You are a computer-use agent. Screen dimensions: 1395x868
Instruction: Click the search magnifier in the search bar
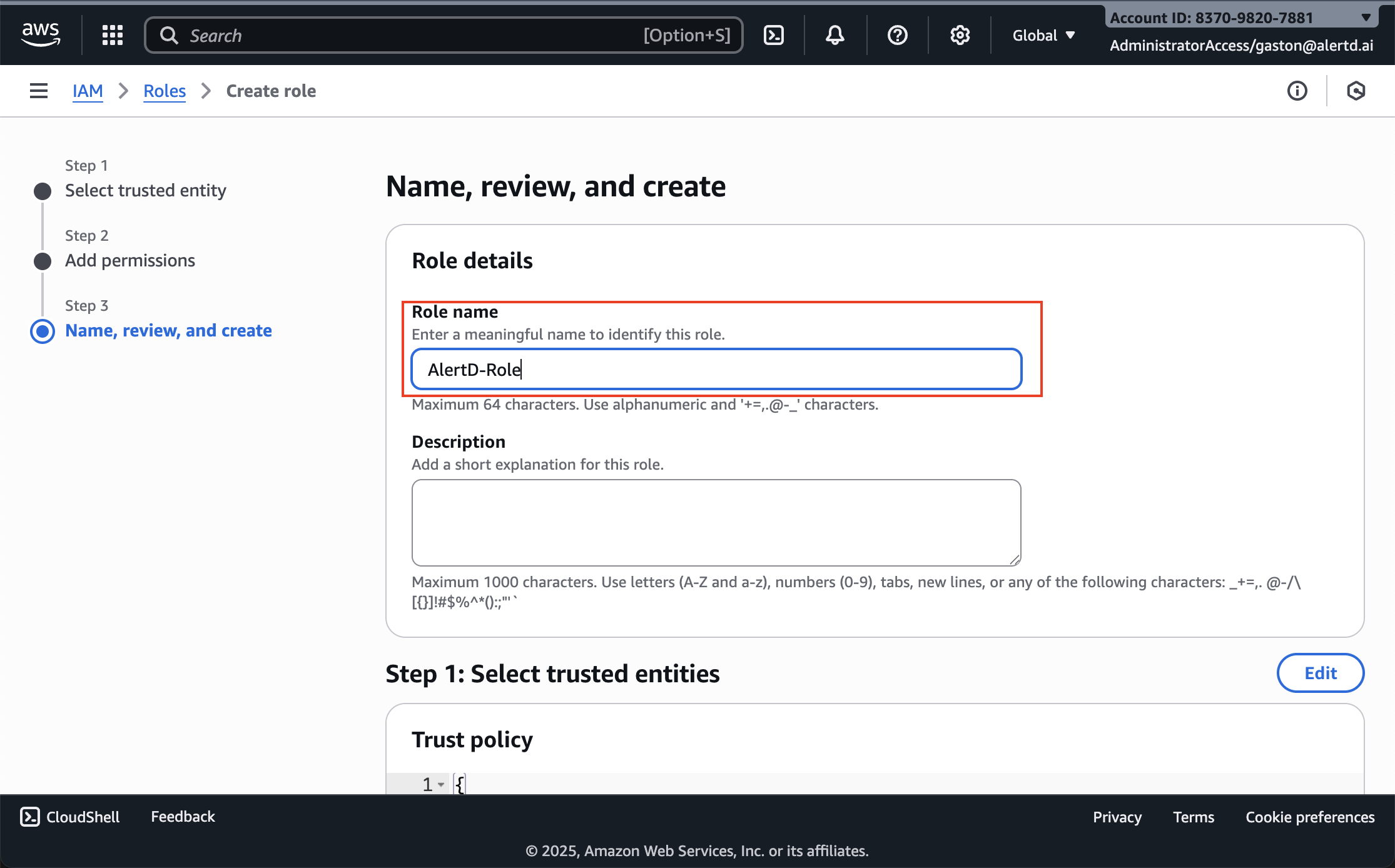click(169, 35)
